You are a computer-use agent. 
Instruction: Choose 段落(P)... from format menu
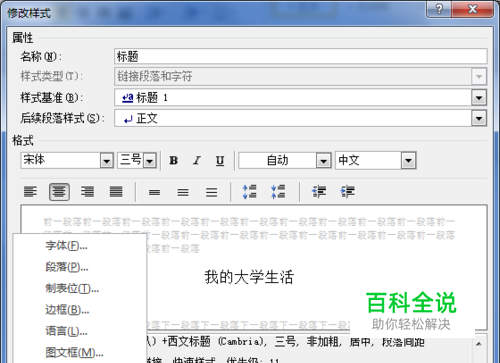[67, 267]
